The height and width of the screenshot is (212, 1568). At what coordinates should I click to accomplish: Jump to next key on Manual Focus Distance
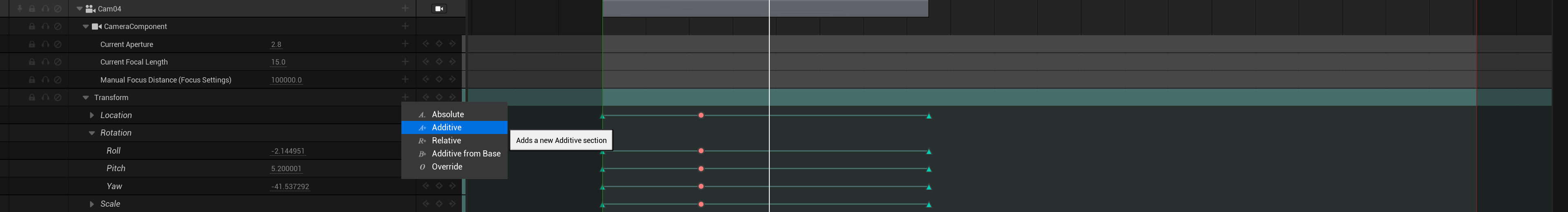pos(452,79)
